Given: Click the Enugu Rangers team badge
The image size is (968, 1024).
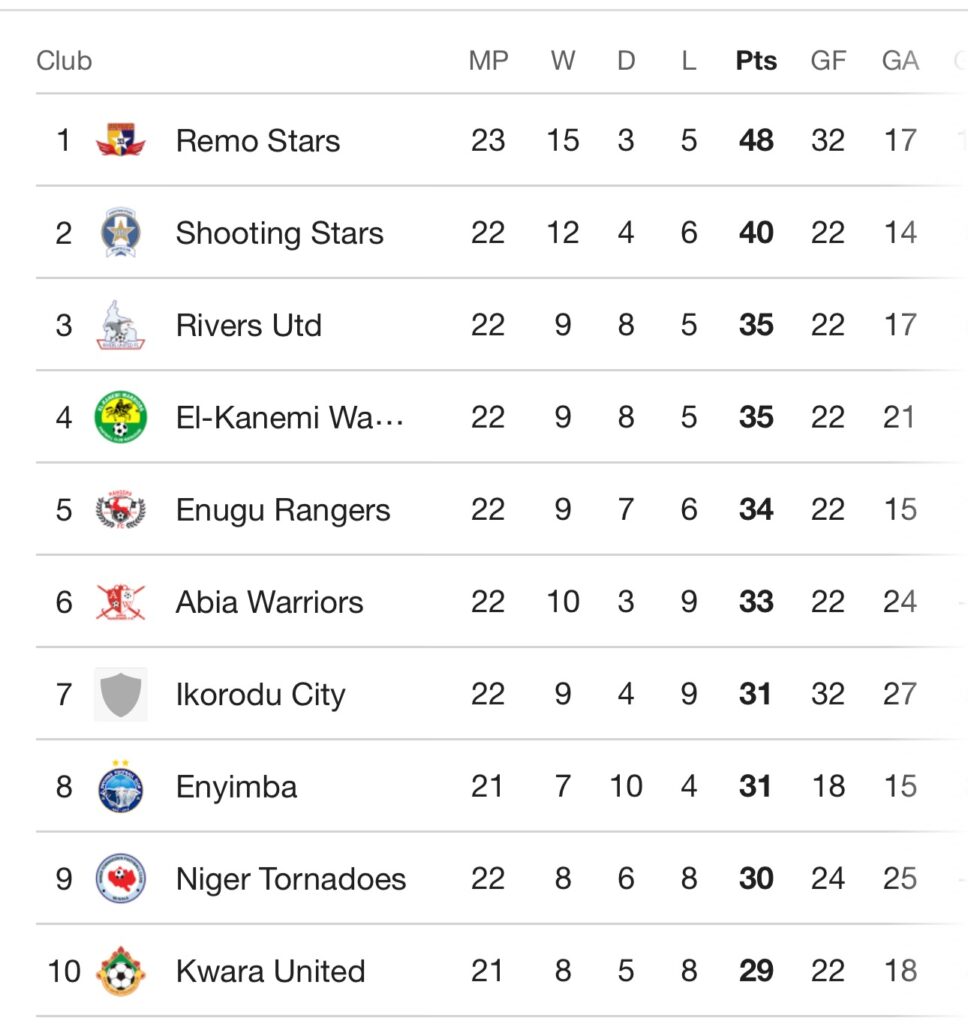Looking at the screenshot, I should 121,510.
